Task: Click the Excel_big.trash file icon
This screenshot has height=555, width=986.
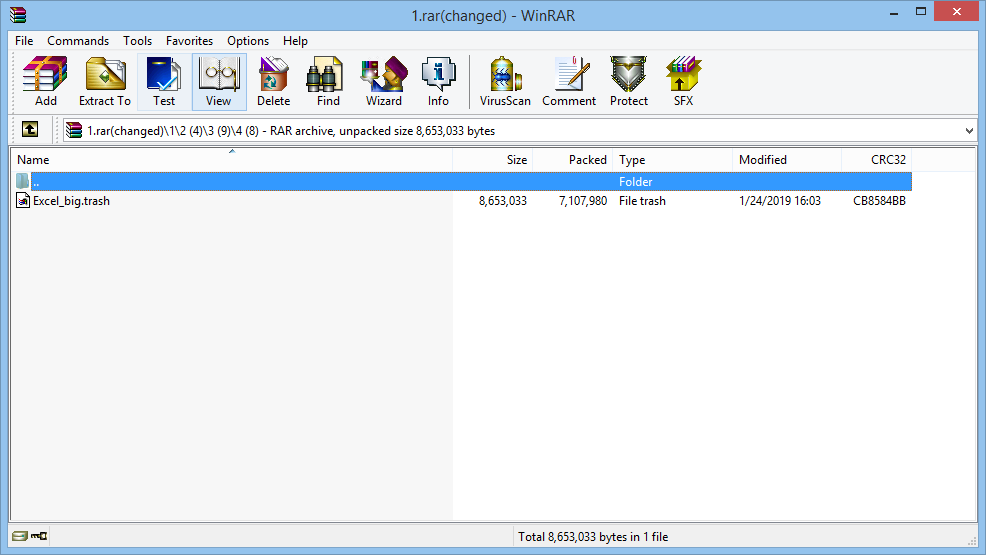Action: coord(23,201)
